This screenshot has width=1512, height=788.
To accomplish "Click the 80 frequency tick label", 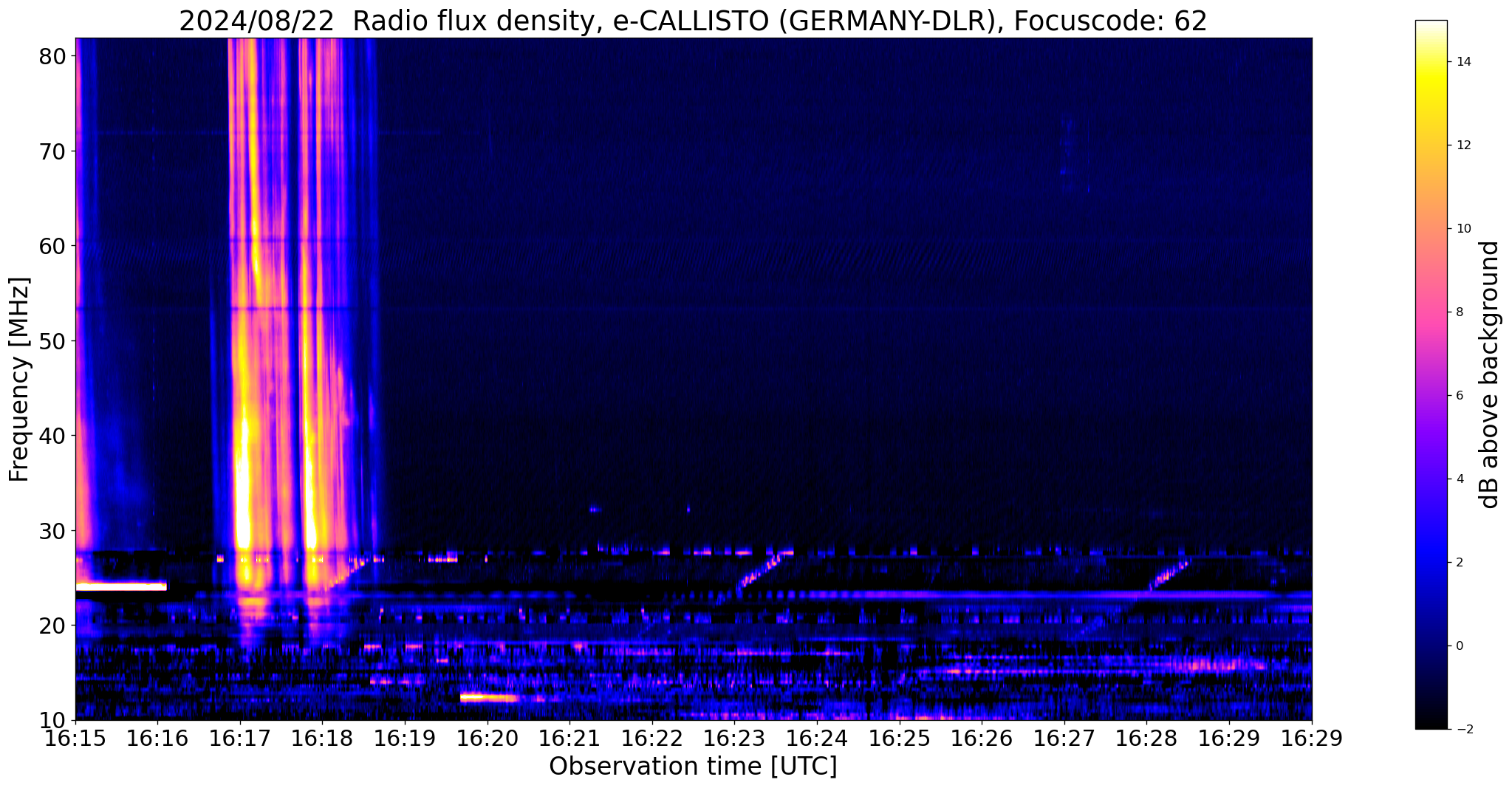I will pos(53,56).
